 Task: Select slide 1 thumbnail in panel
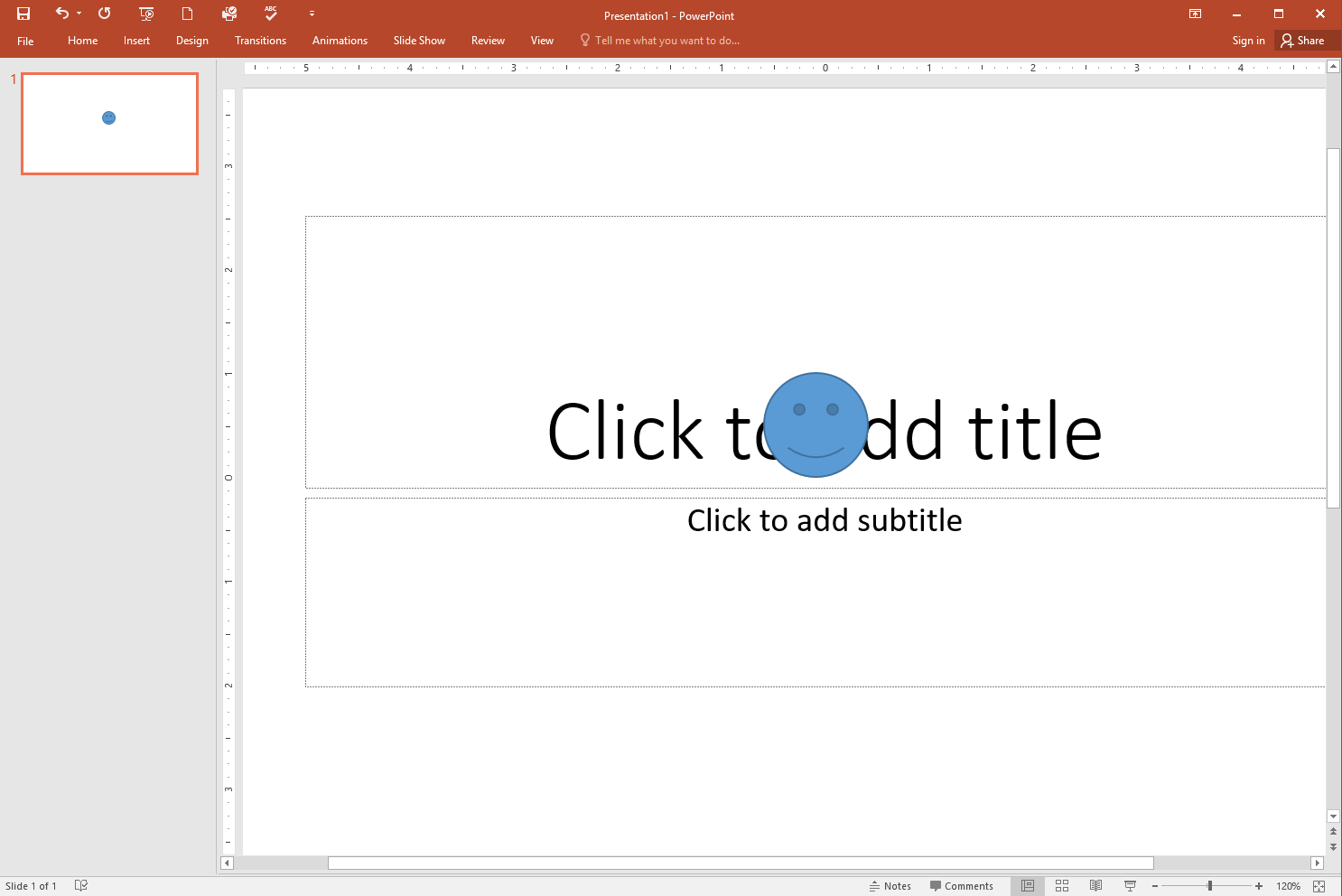coord(109,124)
